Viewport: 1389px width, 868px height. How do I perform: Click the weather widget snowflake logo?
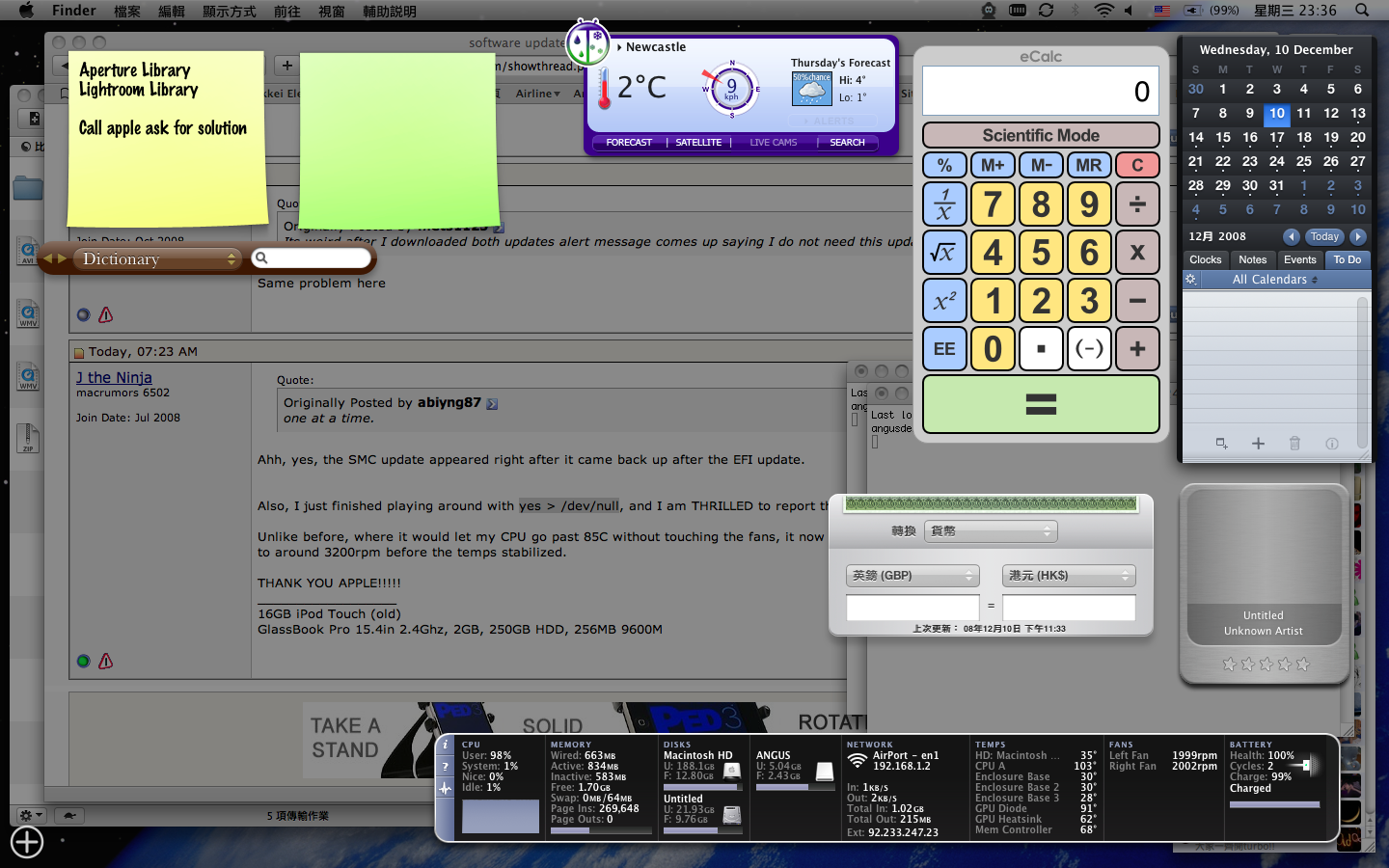(x=587, y=42)
